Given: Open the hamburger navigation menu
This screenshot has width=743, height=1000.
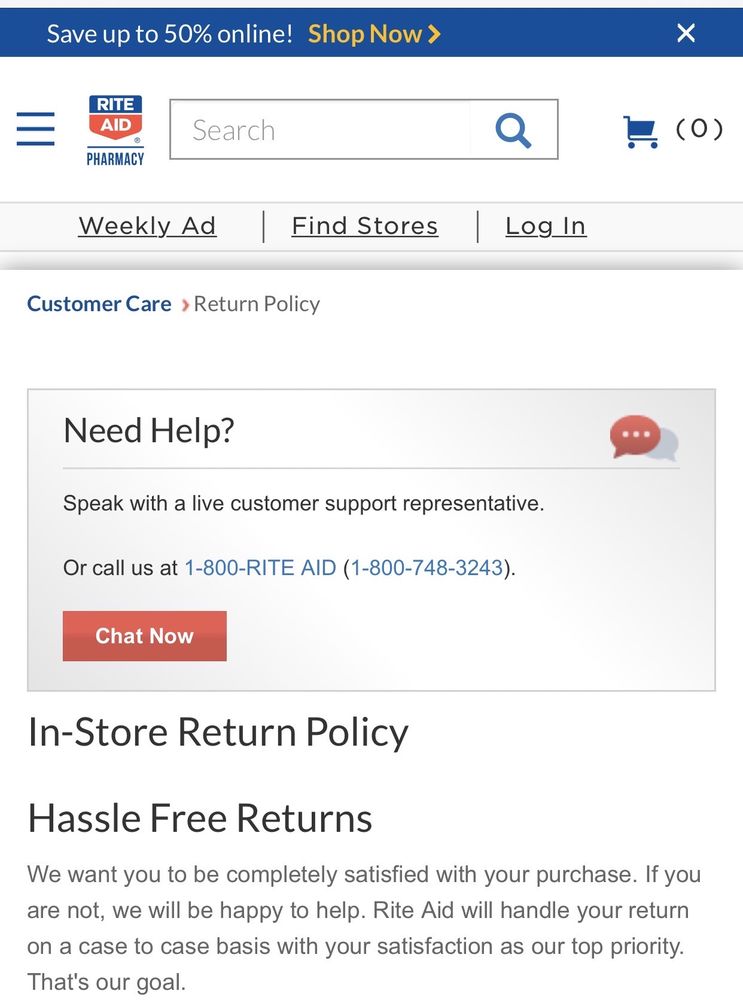Looking at the screenshot, I should [x=36, y=129].
